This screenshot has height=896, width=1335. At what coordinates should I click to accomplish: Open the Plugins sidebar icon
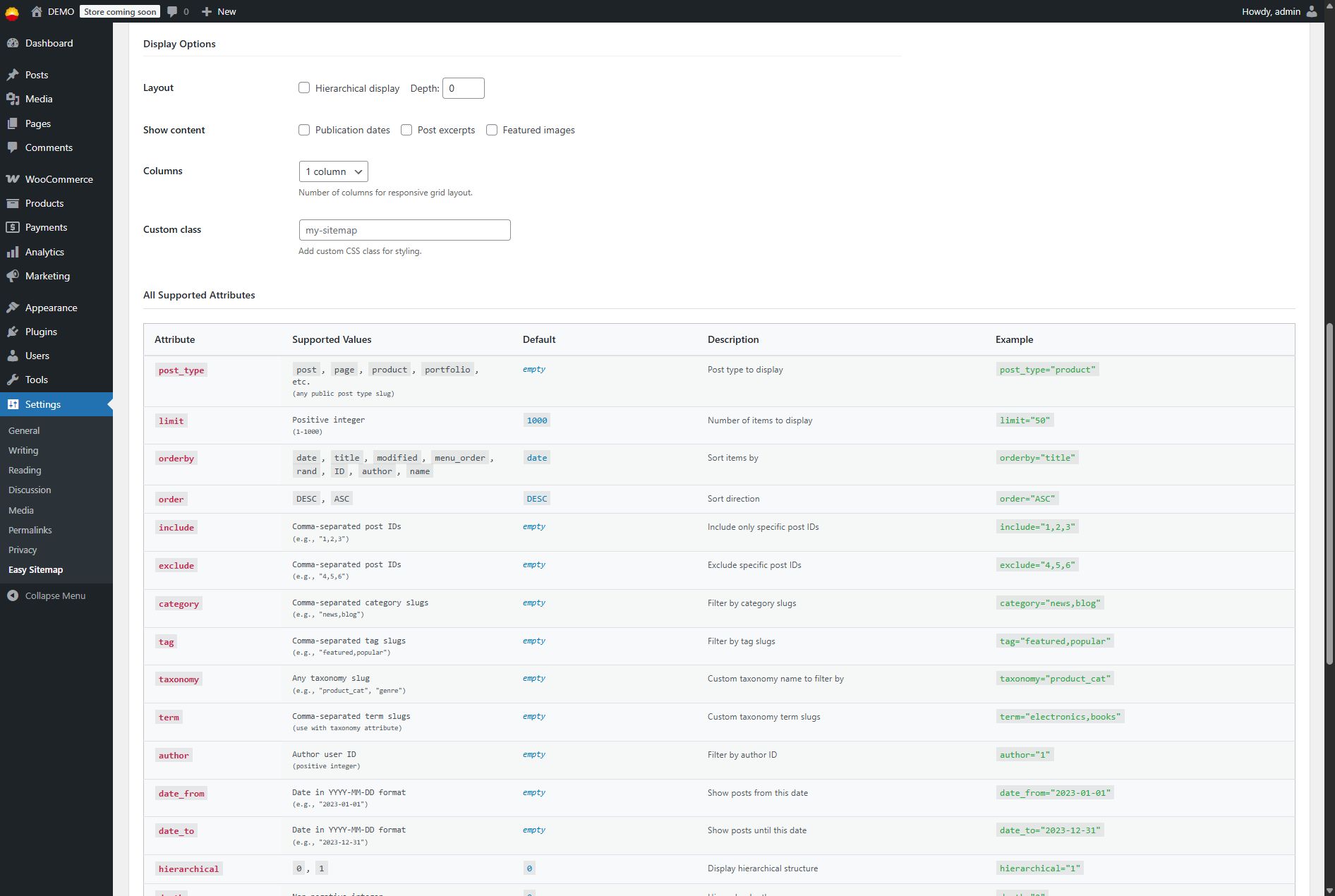(x=14, y=332)
